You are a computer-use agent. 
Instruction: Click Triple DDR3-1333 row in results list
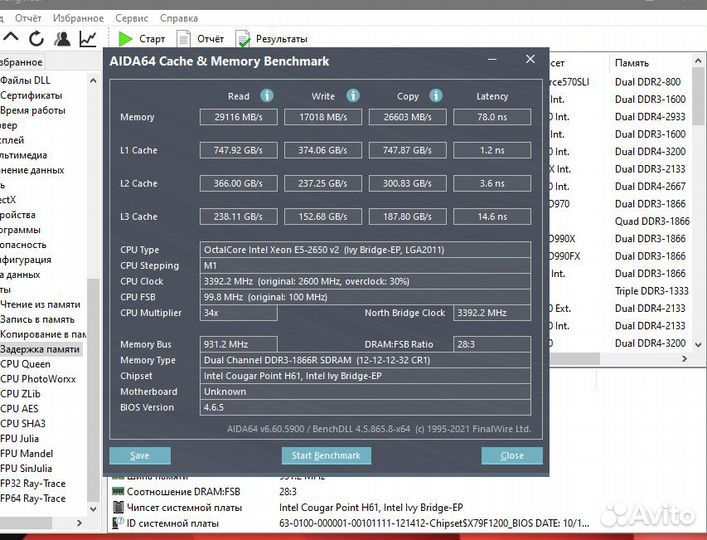point(652,291)
